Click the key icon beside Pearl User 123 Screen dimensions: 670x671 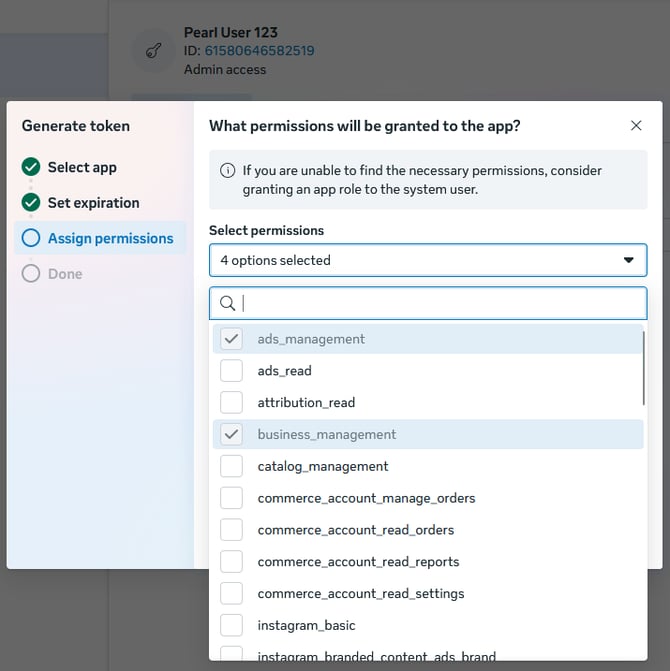tap(154, 51)
